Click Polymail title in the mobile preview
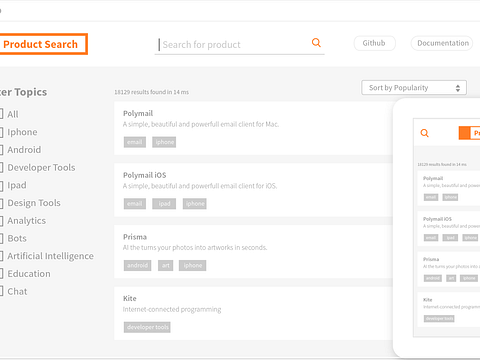Screen dimensions: 480x360 tap(433, 178)
